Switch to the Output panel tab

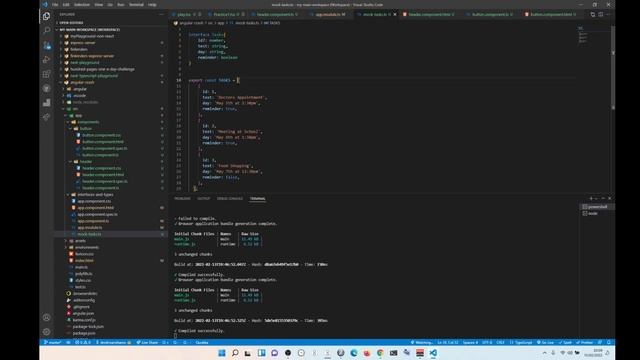click(203, 199)
